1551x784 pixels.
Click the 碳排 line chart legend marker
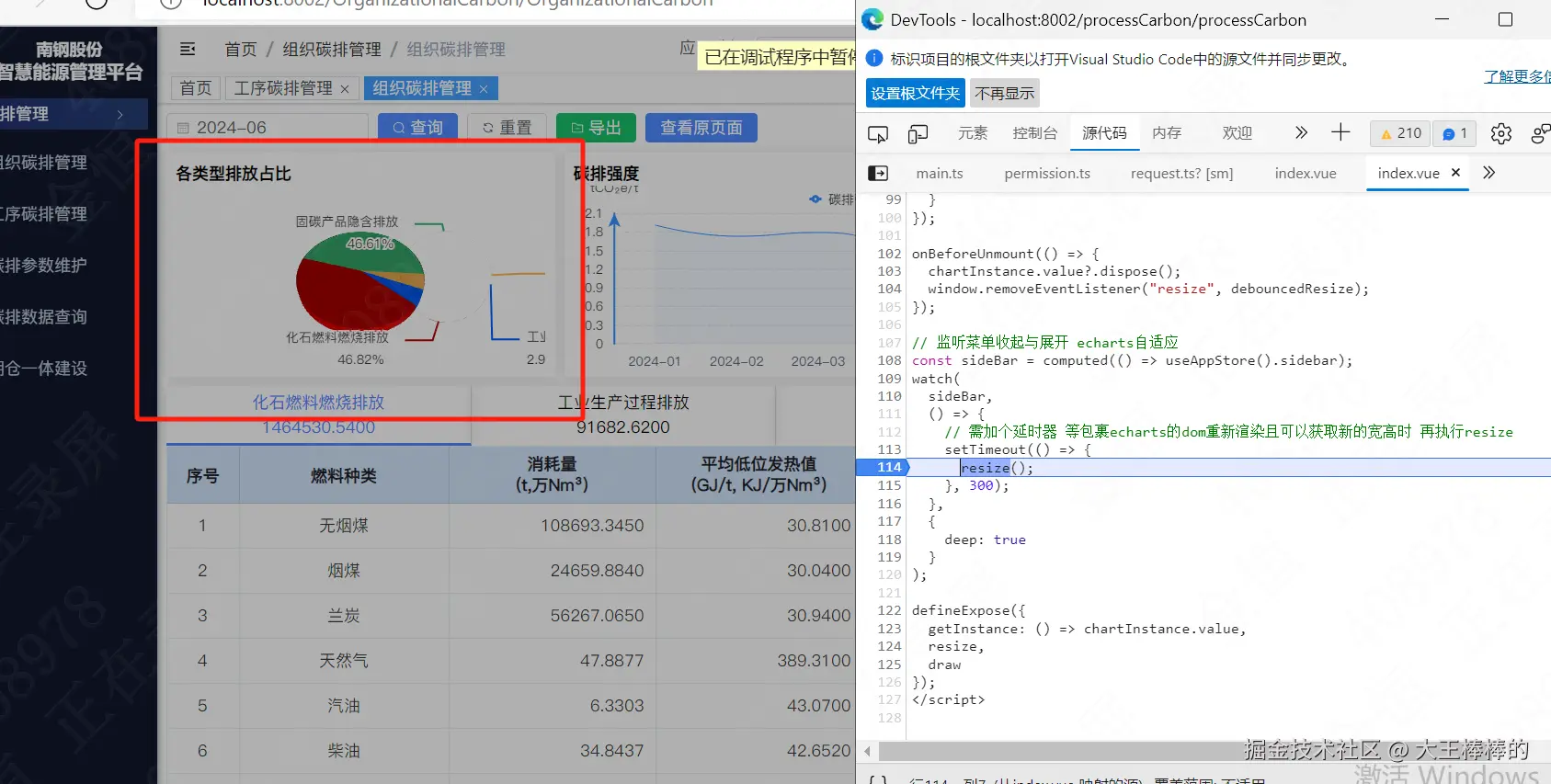point(815,199)
